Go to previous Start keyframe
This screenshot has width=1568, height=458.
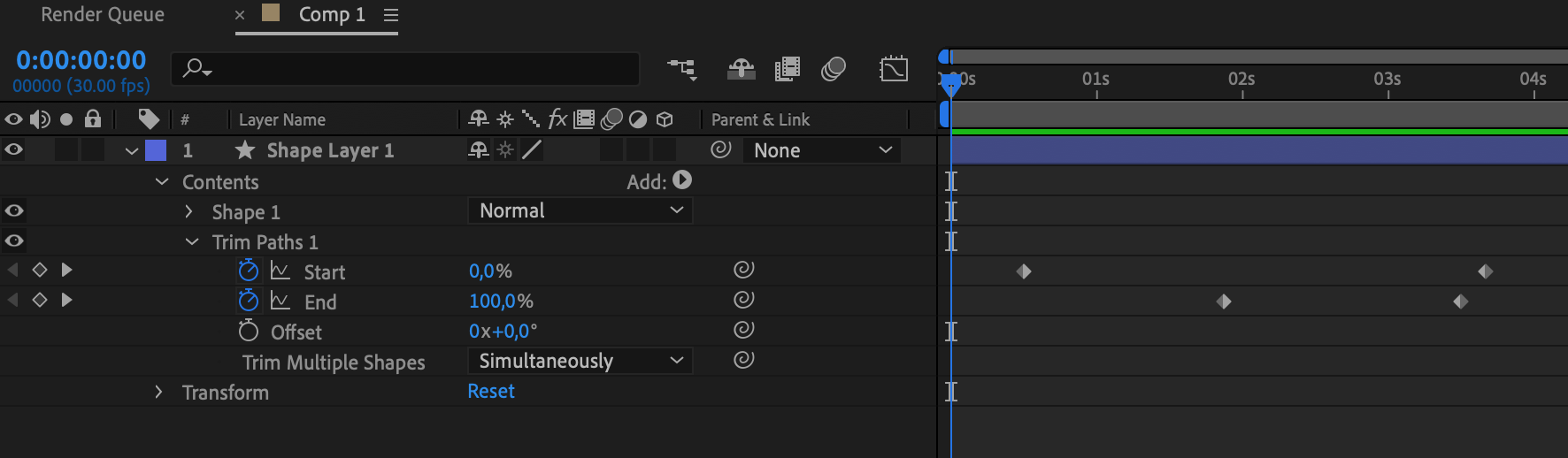point(12,270)
